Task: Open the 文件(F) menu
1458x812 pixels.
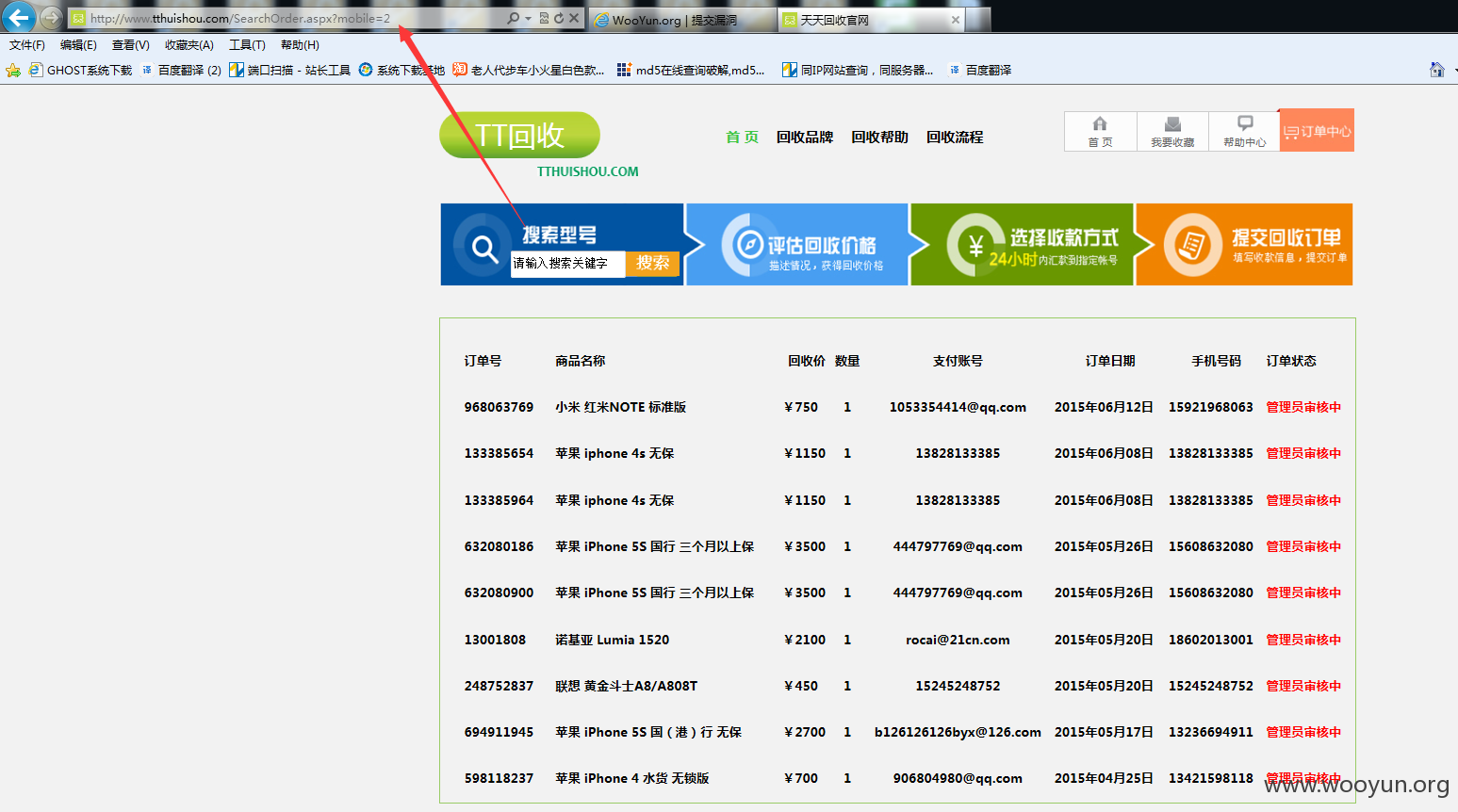Action: pos(27,45)
